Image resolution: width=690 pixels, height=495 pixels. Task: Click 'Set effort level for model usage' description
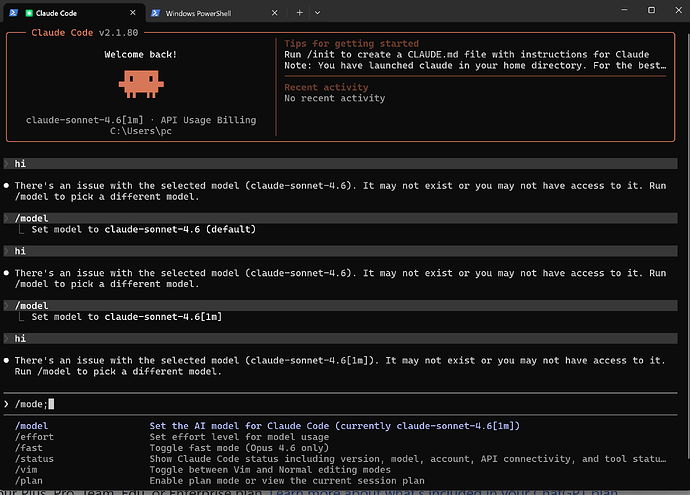pos(239,437)
